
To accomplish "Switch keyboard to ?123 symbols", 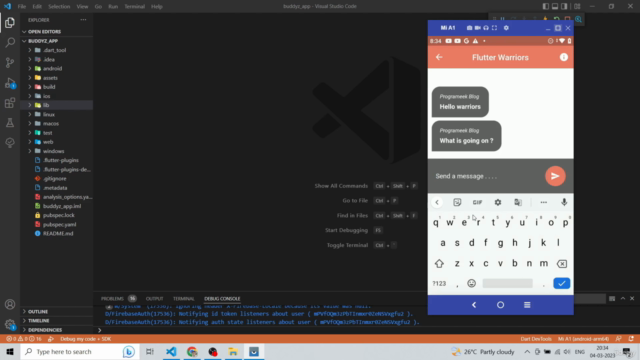I will pos(439,283).
